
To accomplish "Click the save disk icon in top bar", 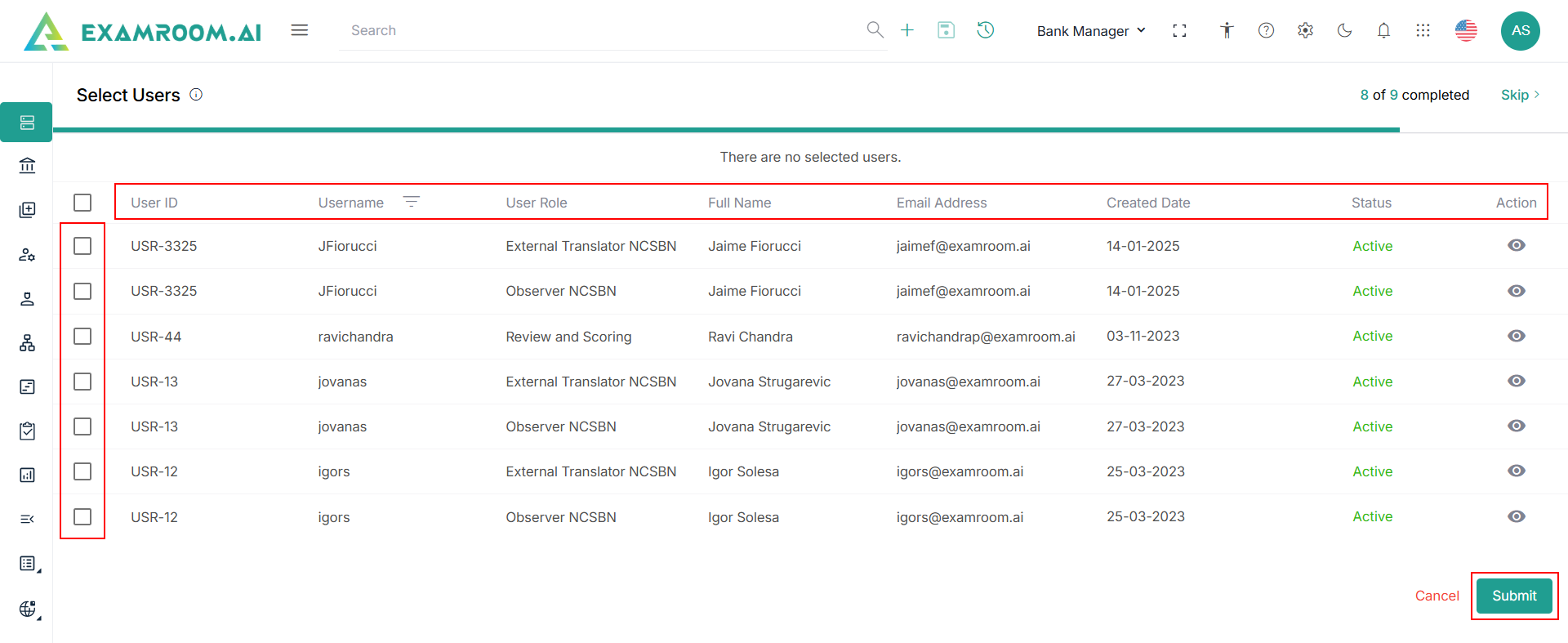I will [947, 30].
